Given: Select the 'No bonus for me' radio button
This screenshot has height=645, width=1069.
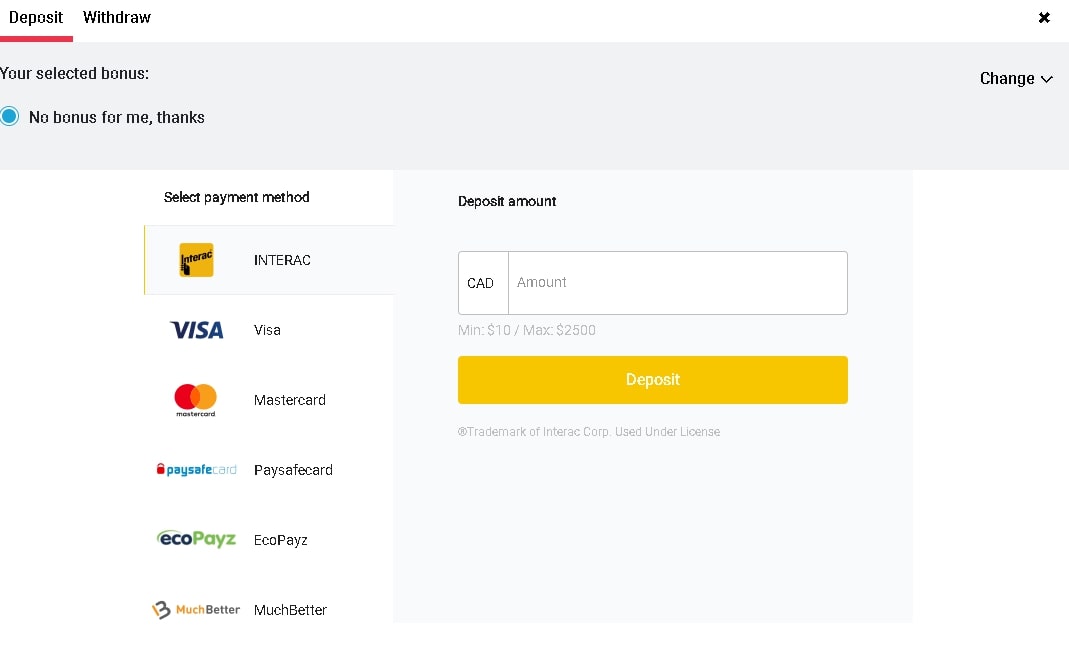Looking at the screenshot, I should [x=10, y=117].
